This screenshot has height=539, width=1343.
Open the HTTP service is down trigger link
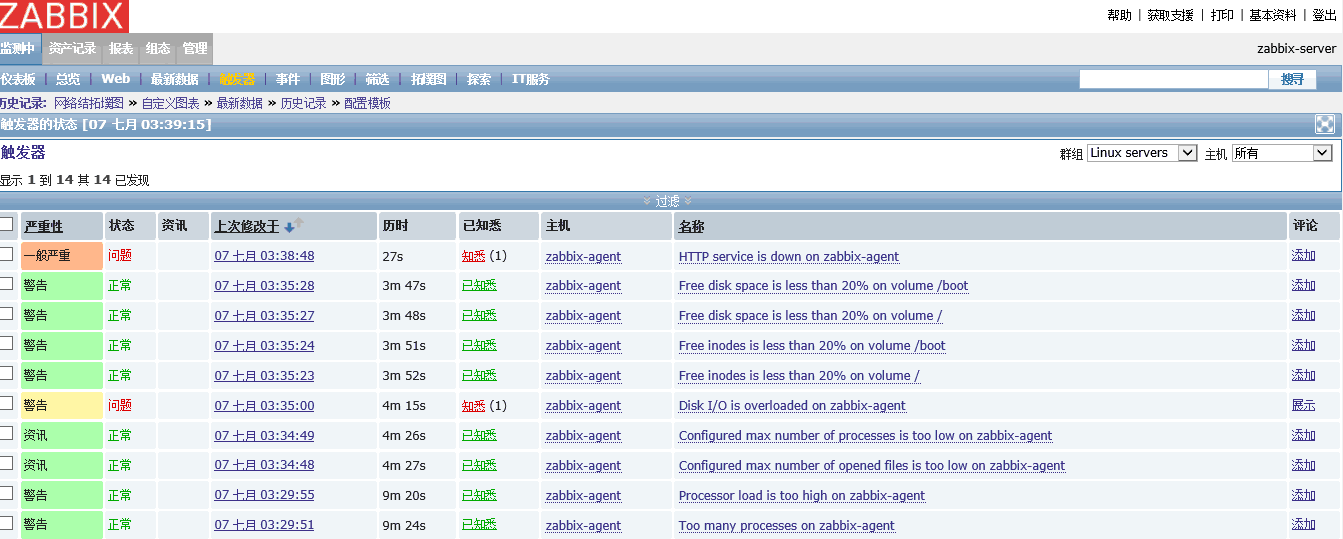(x=789, y=256)
